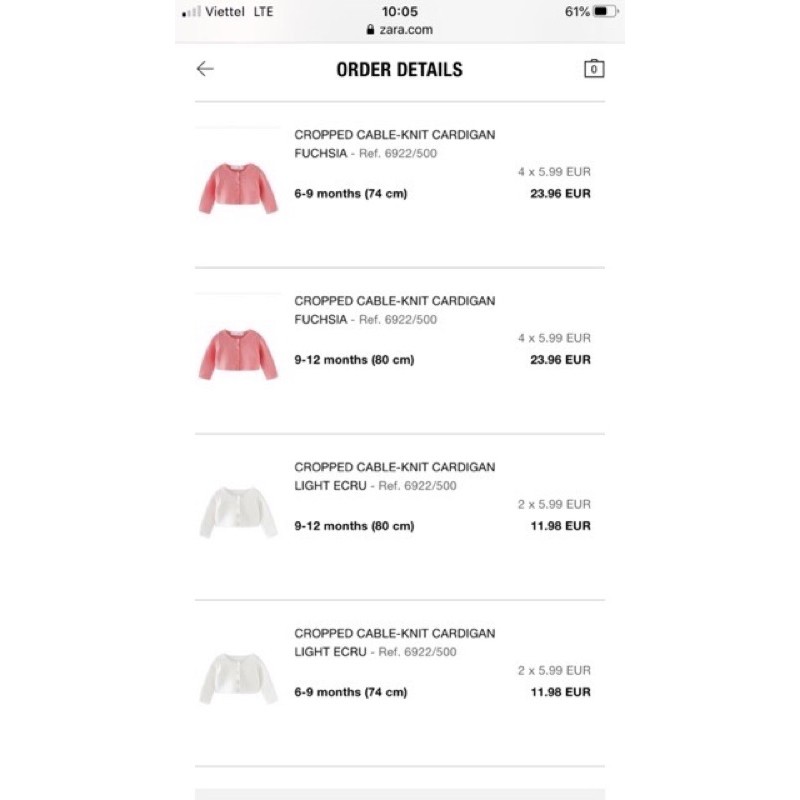
Task: Open first fuchsia cardigan thumbnail
Action: (x=238, y=188)
